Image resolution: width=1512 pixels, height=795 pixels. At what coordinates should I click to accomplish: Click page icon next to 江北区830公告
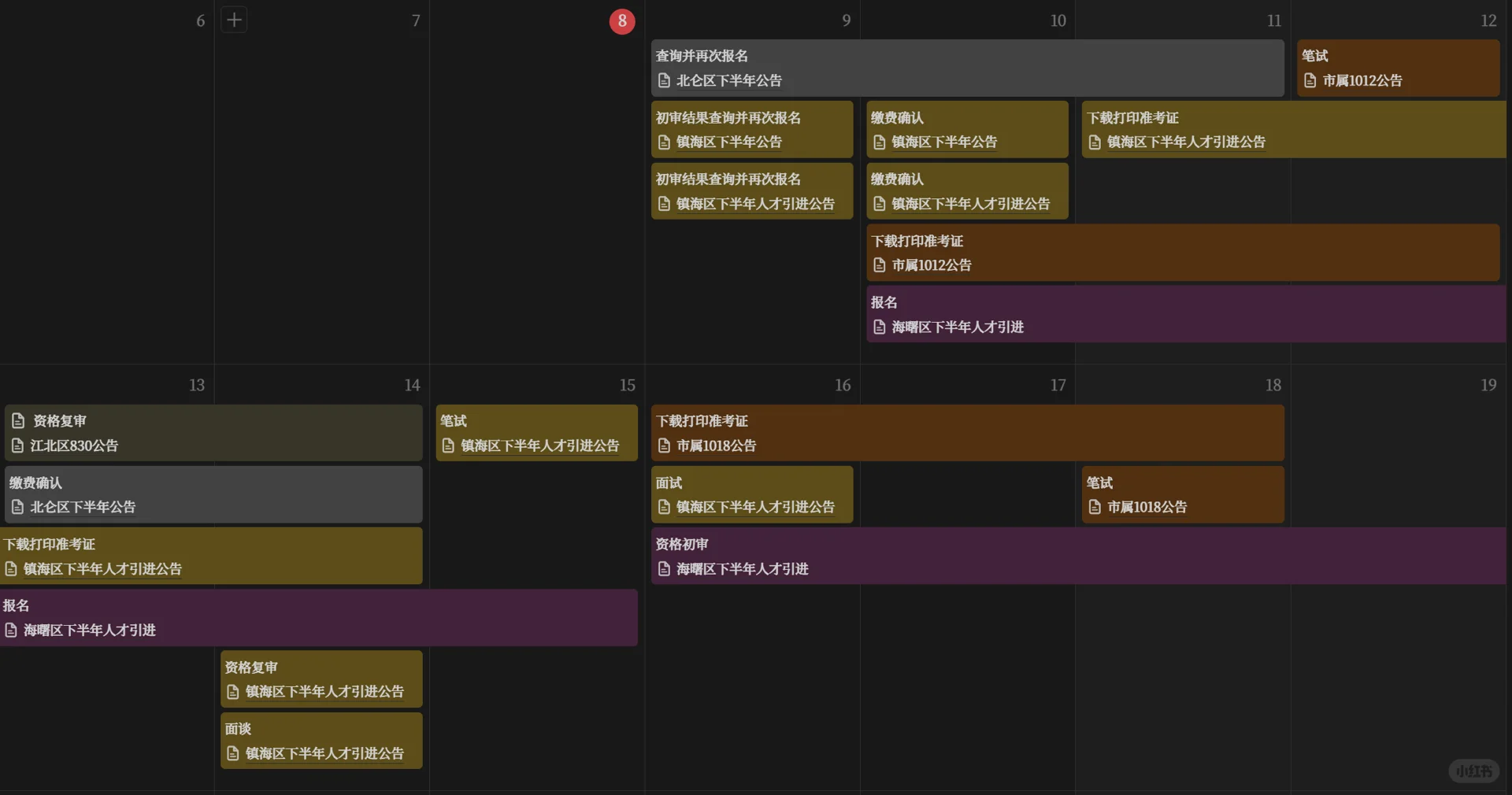[18, 446]
